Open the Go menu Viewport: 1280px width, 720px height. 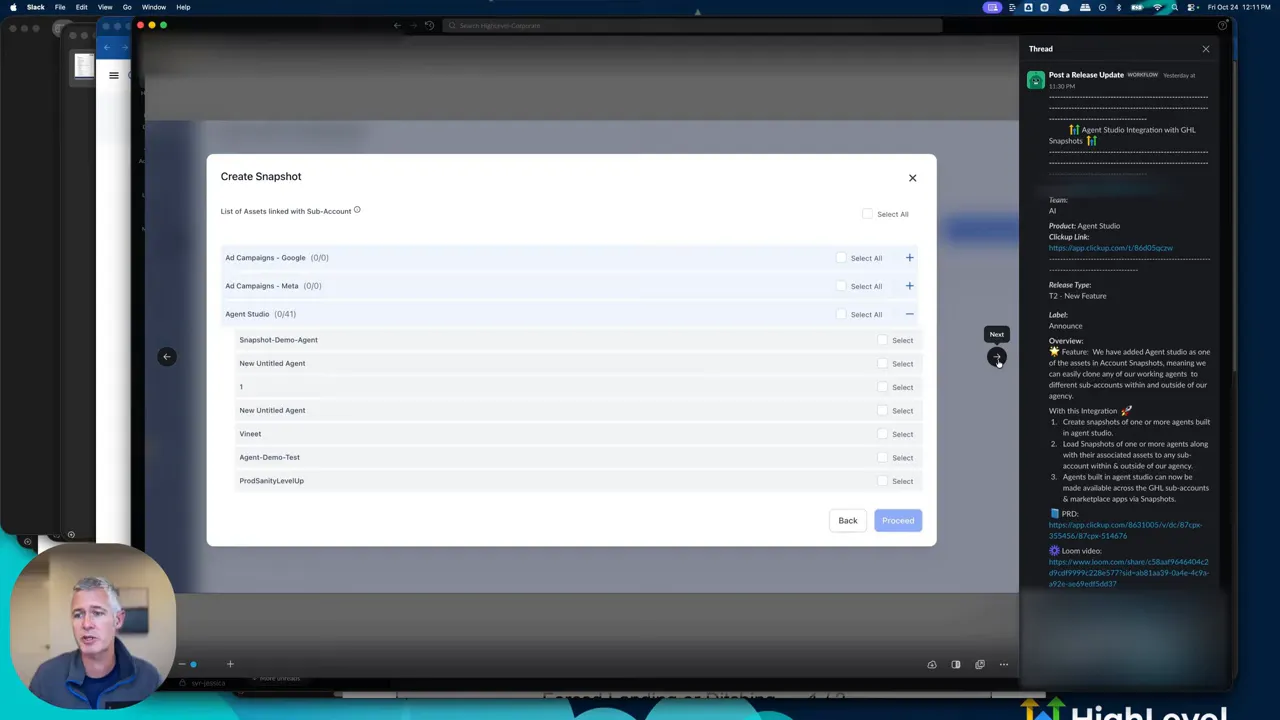[x=127, y=7]
